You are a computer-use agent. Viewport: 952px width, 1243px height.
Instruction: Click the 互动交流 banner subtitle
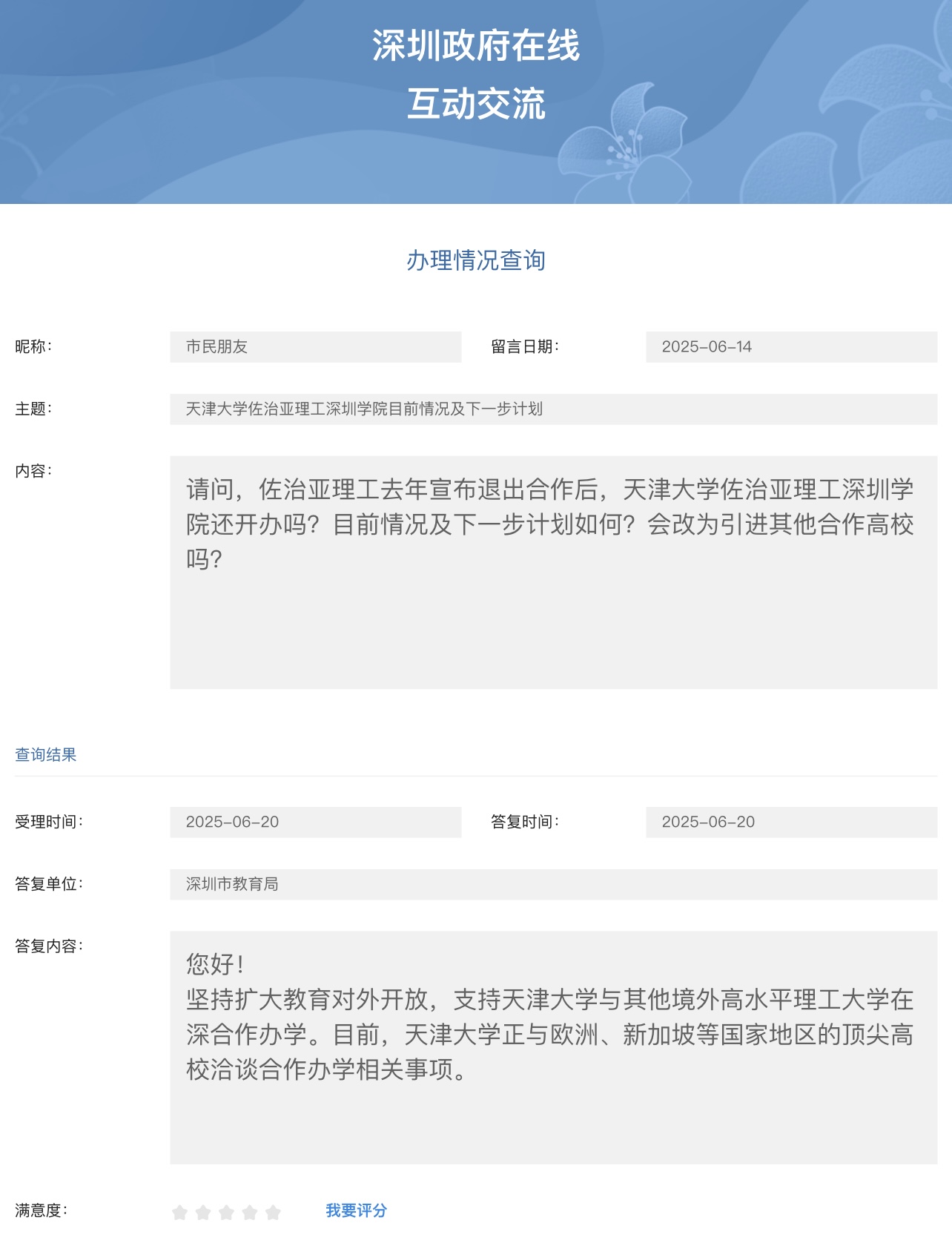coord(476,103)
